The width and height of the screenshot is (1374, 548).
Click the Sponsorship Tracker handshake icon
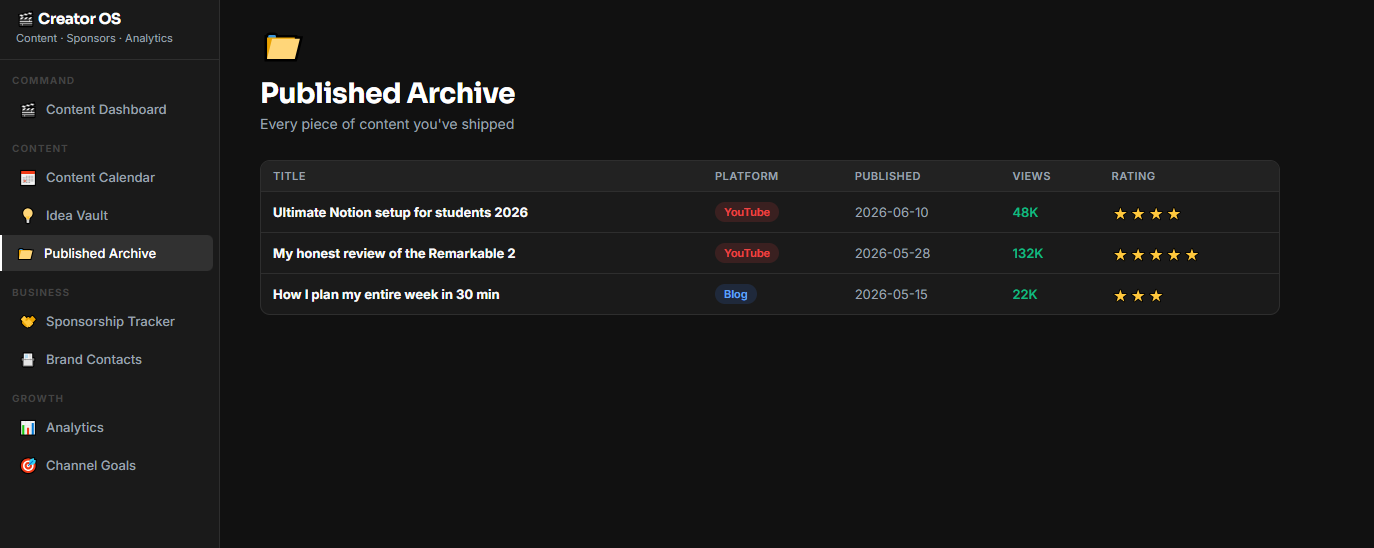coord(28,322)
